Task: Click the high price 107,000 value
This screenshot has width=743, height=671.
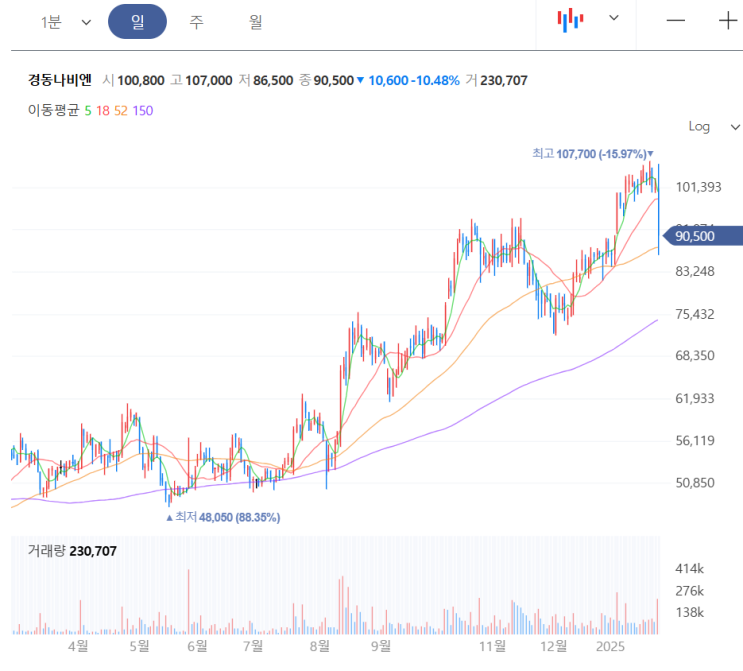Action: coord(208,81)
